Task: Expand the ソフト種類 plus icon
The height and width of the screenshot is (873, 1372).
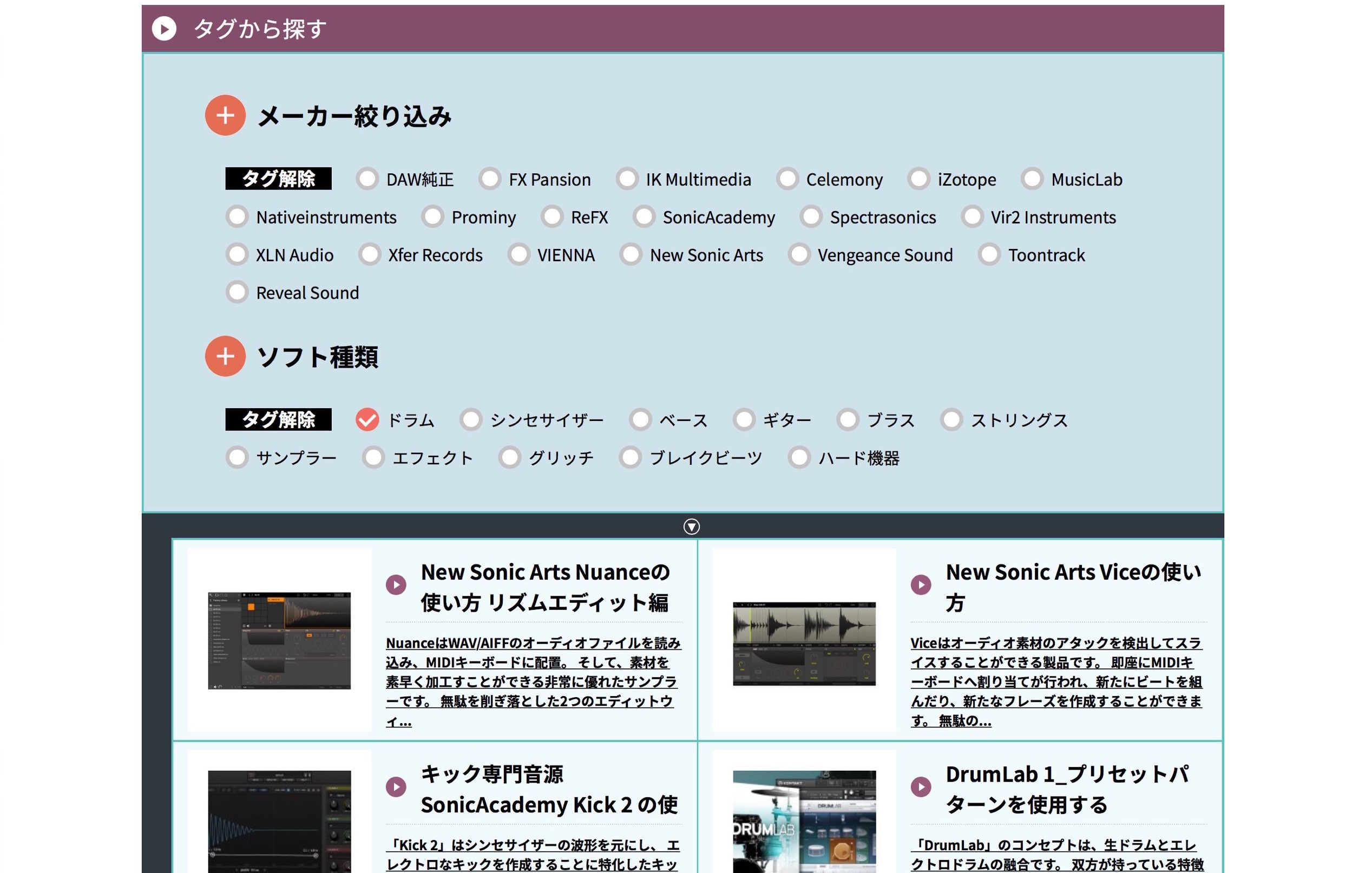Action: coord(225,356)
